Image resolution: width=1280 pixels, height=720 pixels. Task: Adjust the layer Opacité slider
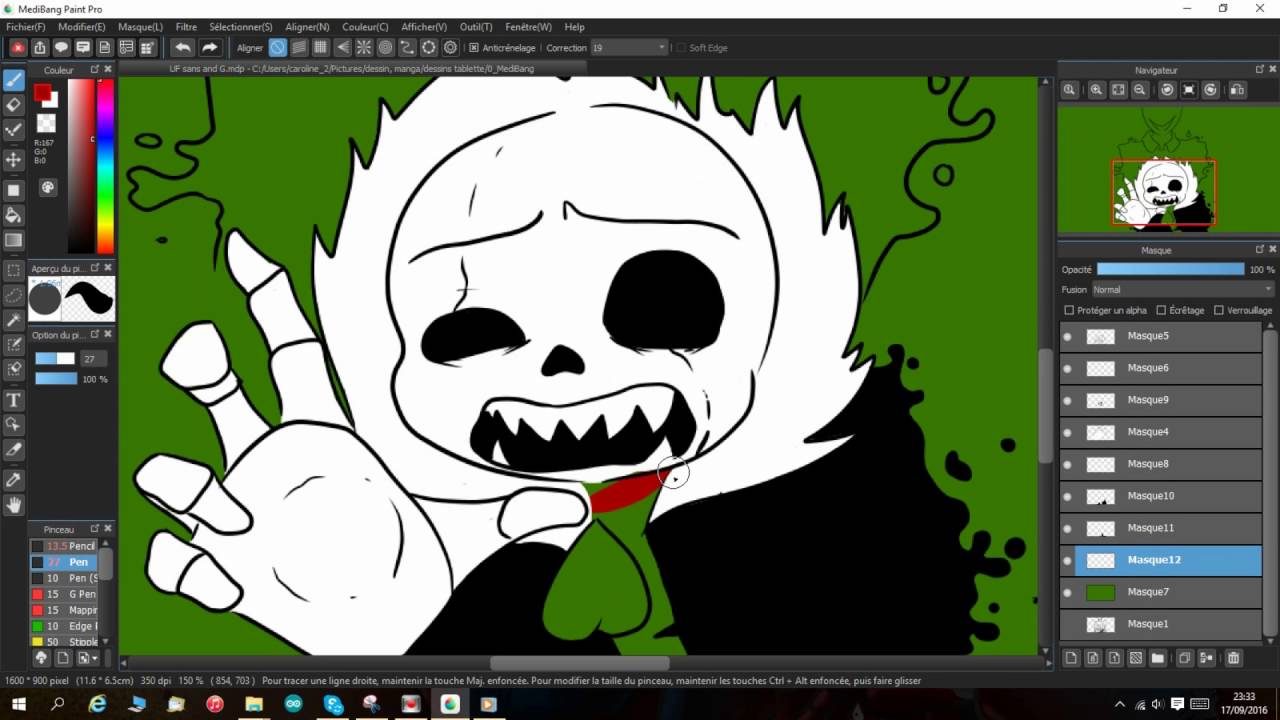1170,270
